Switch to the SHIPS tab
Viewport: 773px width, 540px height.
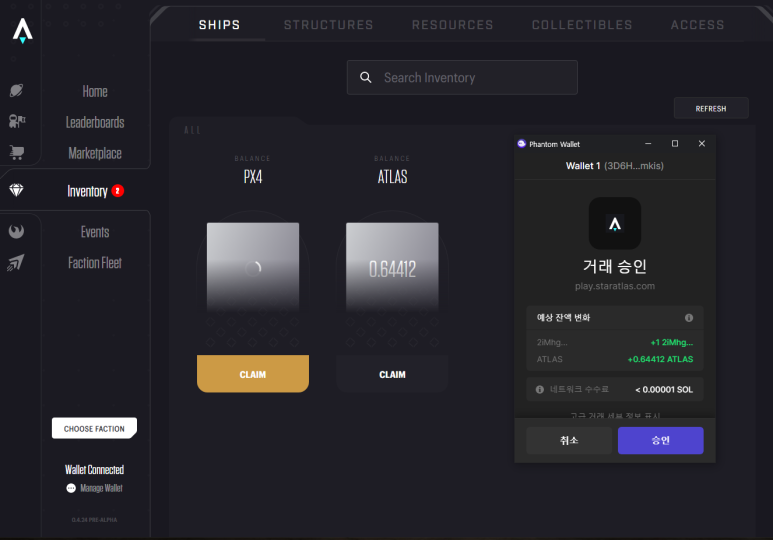pyautogui.click(x=219, y=25)
